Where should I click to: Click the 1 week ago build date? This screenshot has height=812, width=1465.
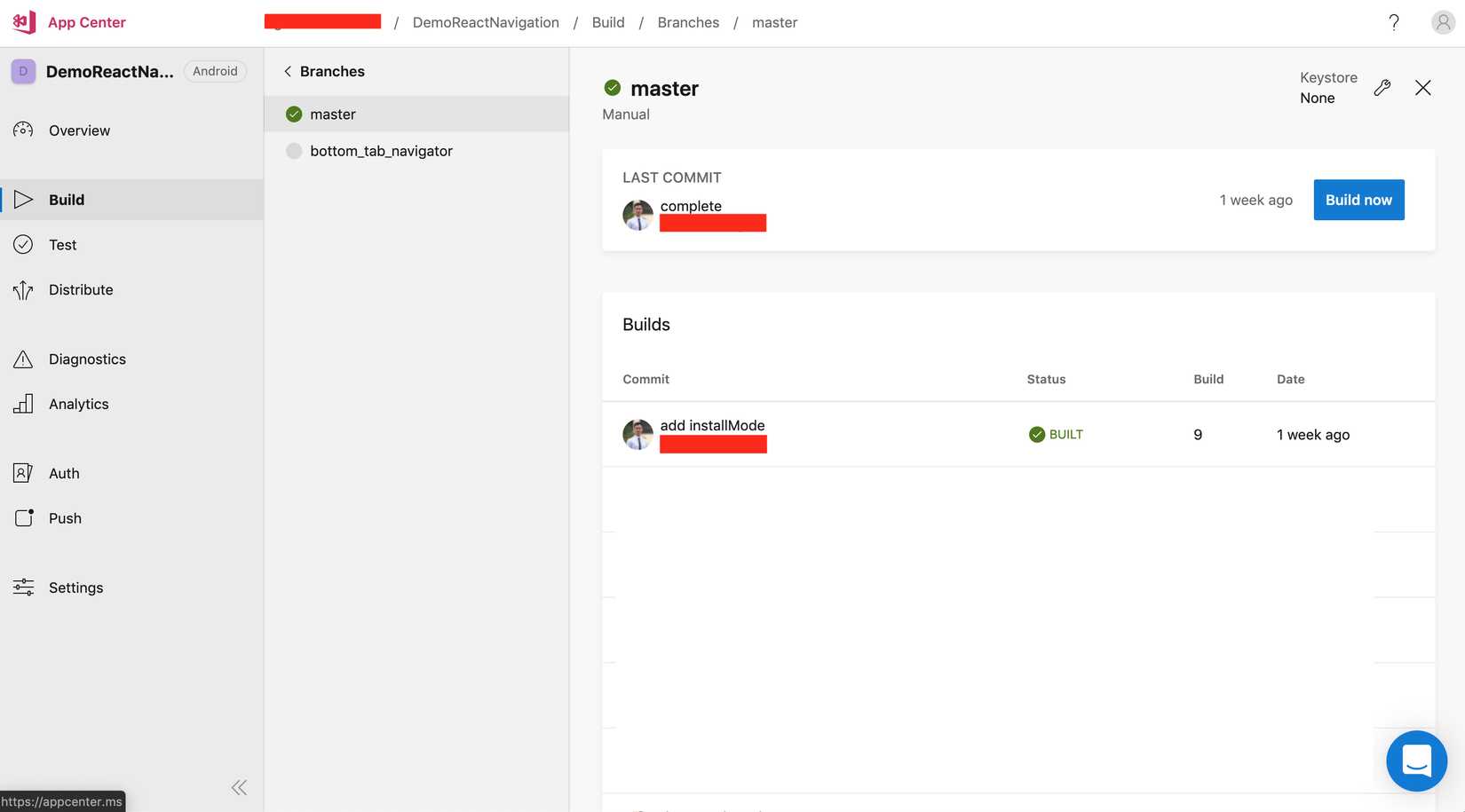[1313, 435]
